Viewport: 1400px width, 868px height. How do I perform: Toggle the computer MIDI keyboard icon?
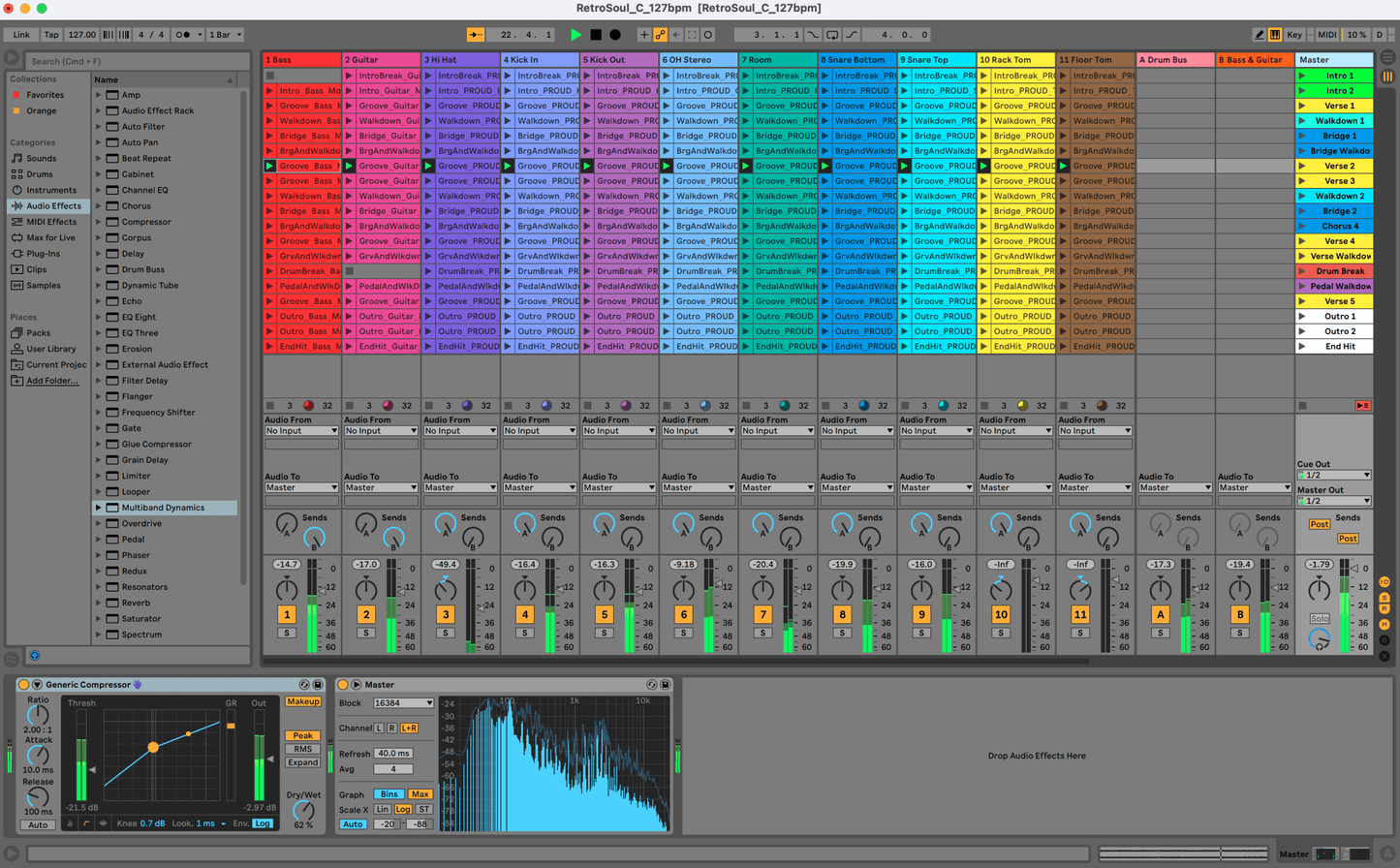[x=1275, y=35]
